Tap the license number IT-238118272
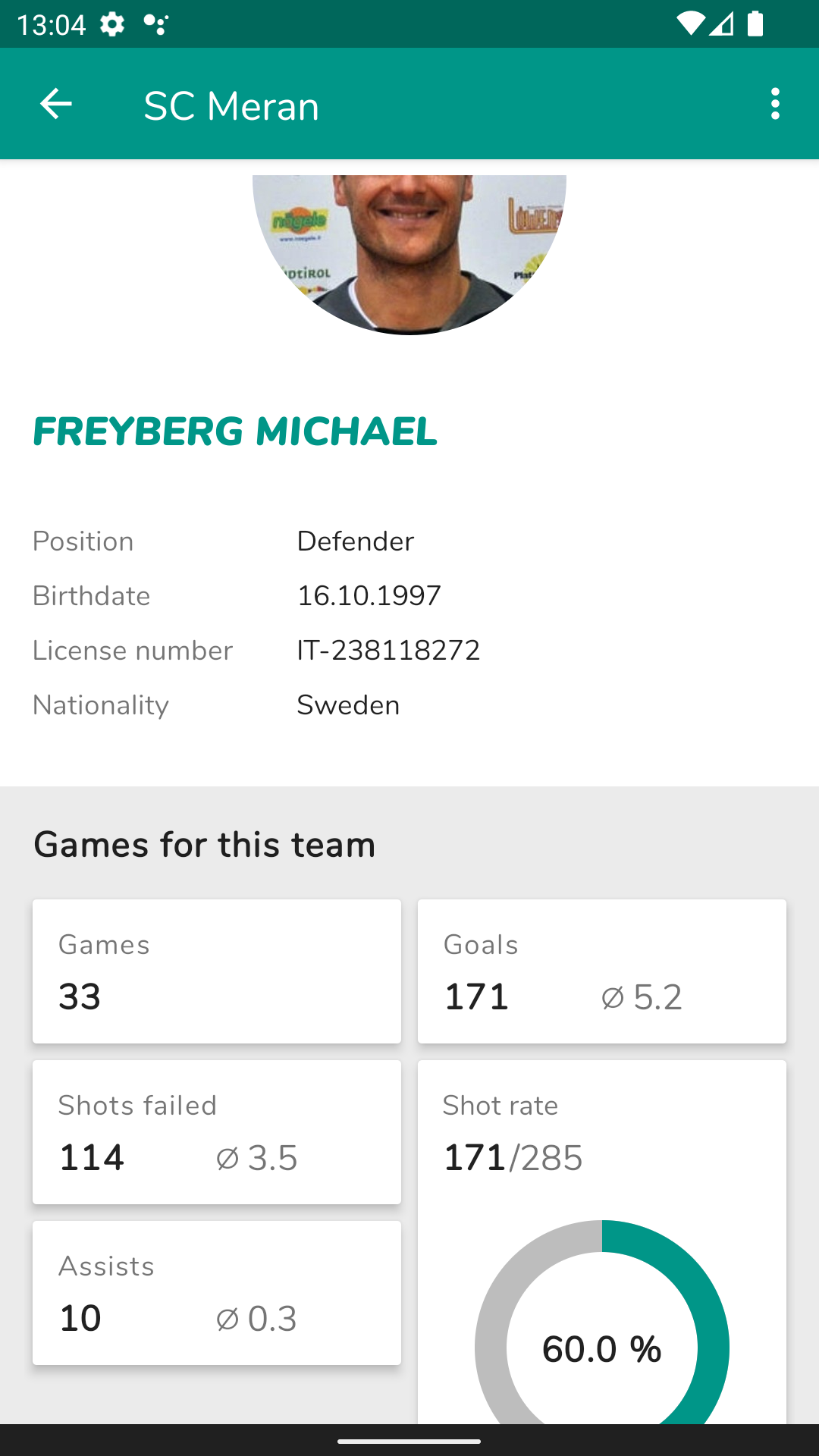The height and width of the screenshot is (1456, 819). pyautogui.click(x=388, y=651)
